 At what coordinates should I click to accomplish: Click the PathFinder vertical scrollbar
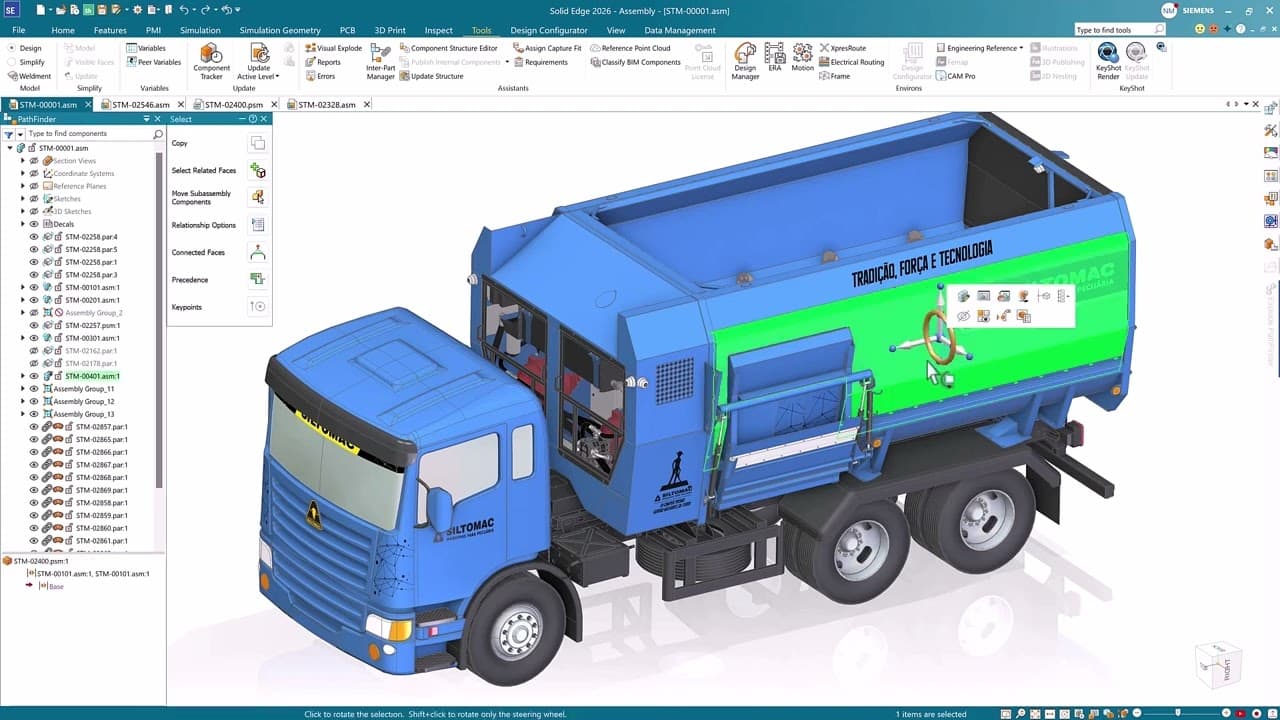tap(159, 320)
